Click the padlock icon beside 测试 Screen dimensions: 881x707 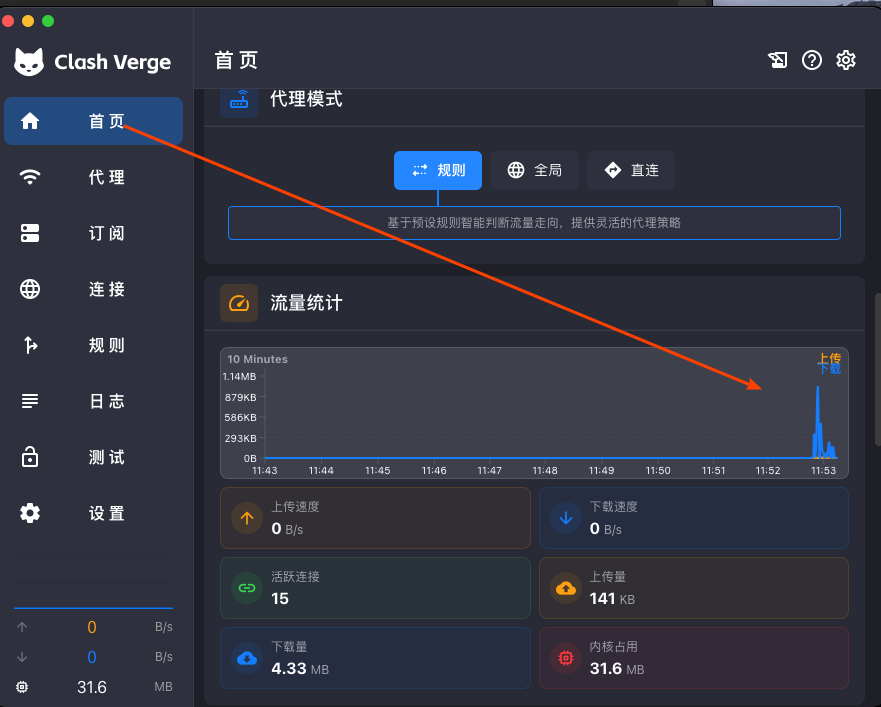30,456
